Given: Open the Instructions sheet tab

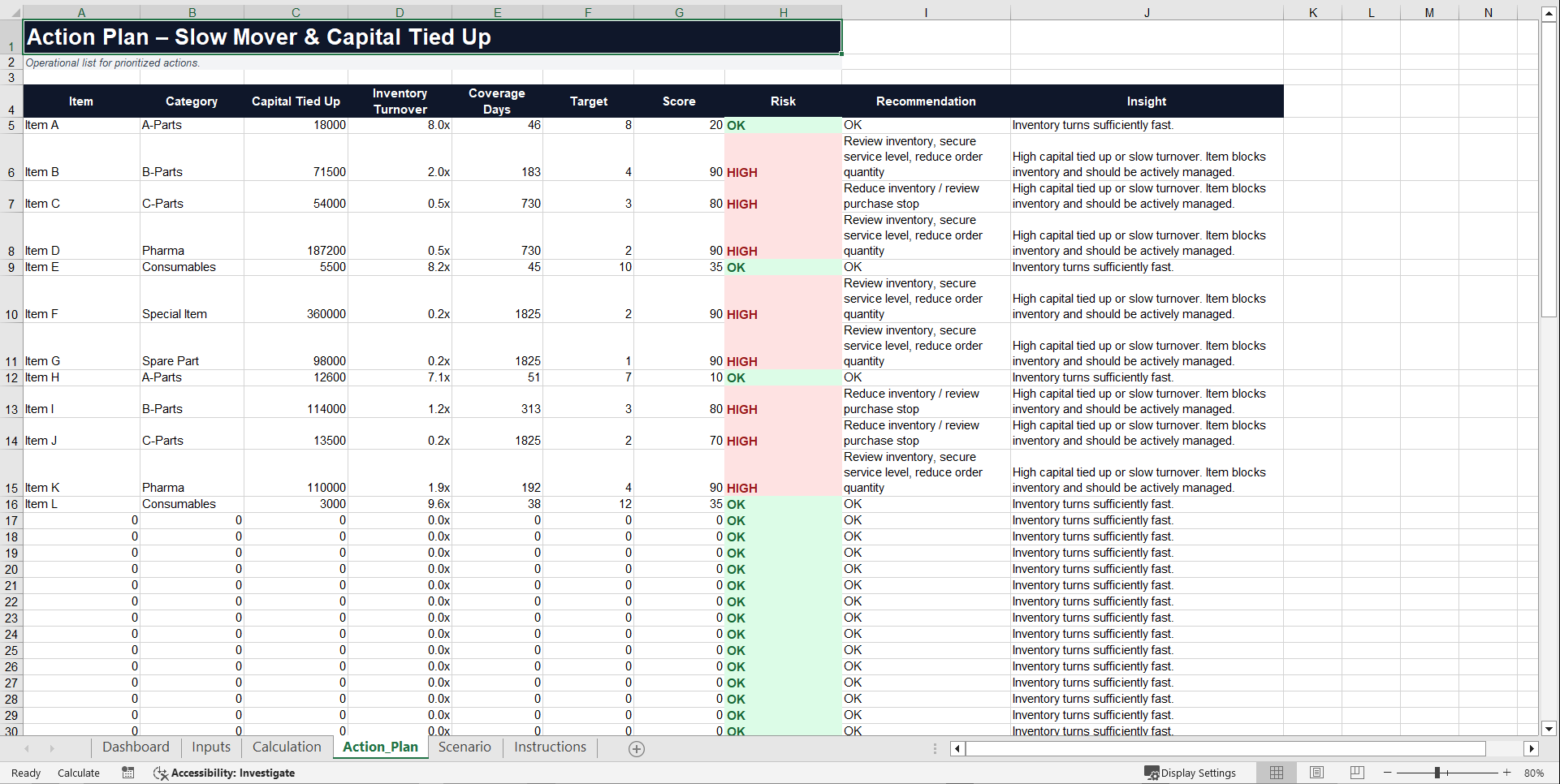Looking at the screenshot, I should (550, 747).
